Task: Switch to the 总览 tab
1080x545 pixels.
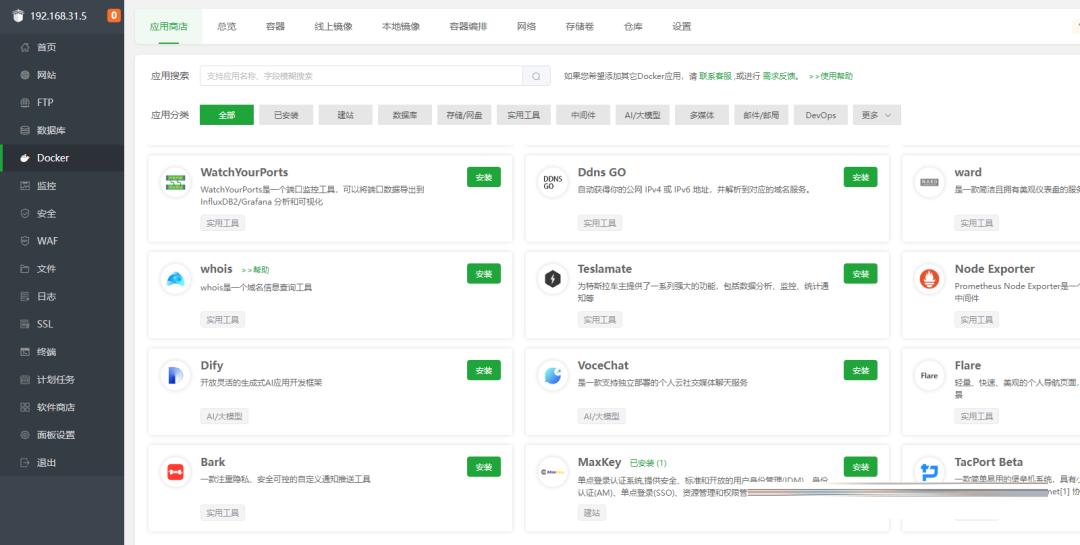Action: tap(227, 27)
